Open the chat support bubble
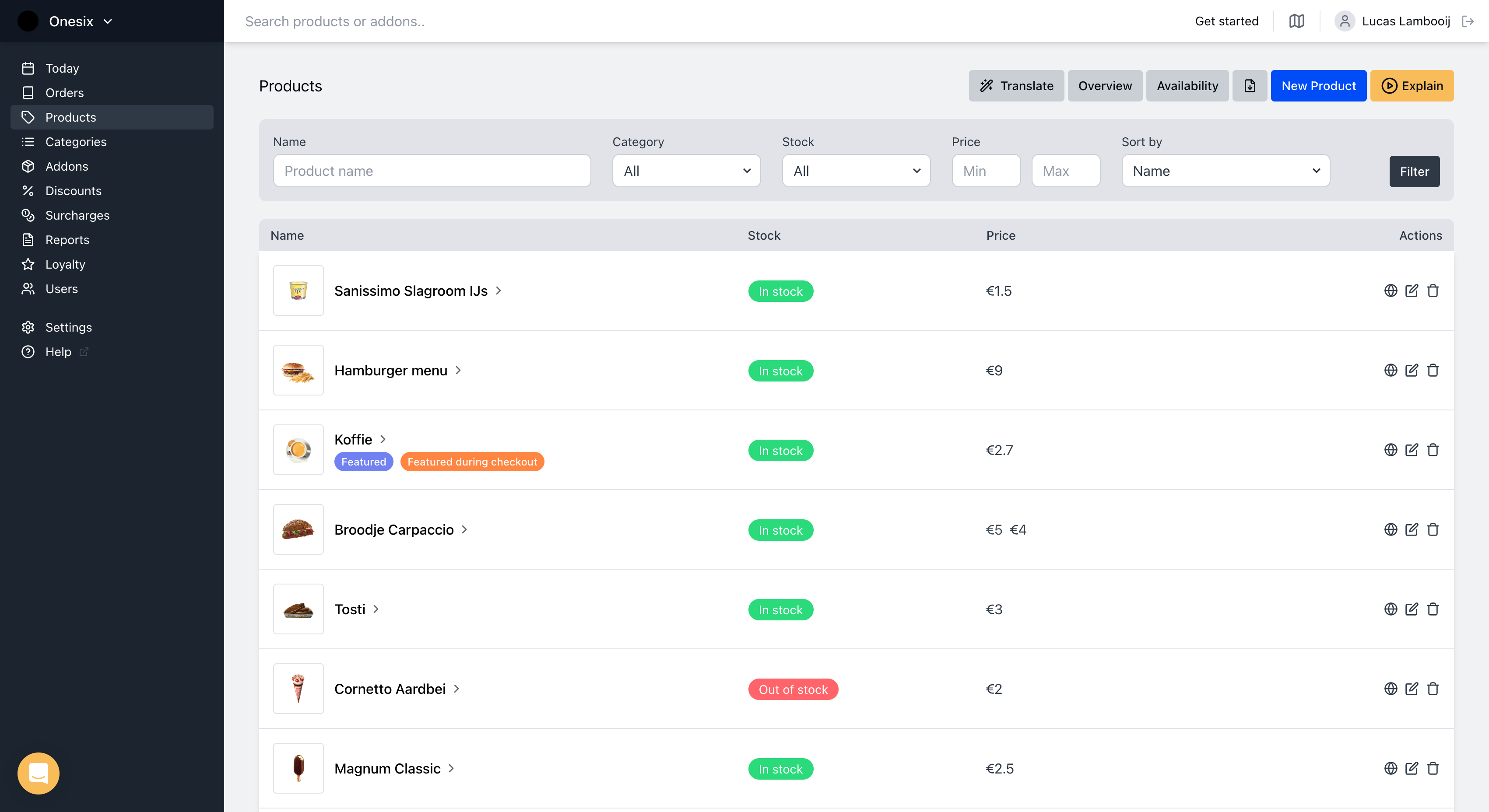The image size is (1489, 812). (x=38, y=773)
